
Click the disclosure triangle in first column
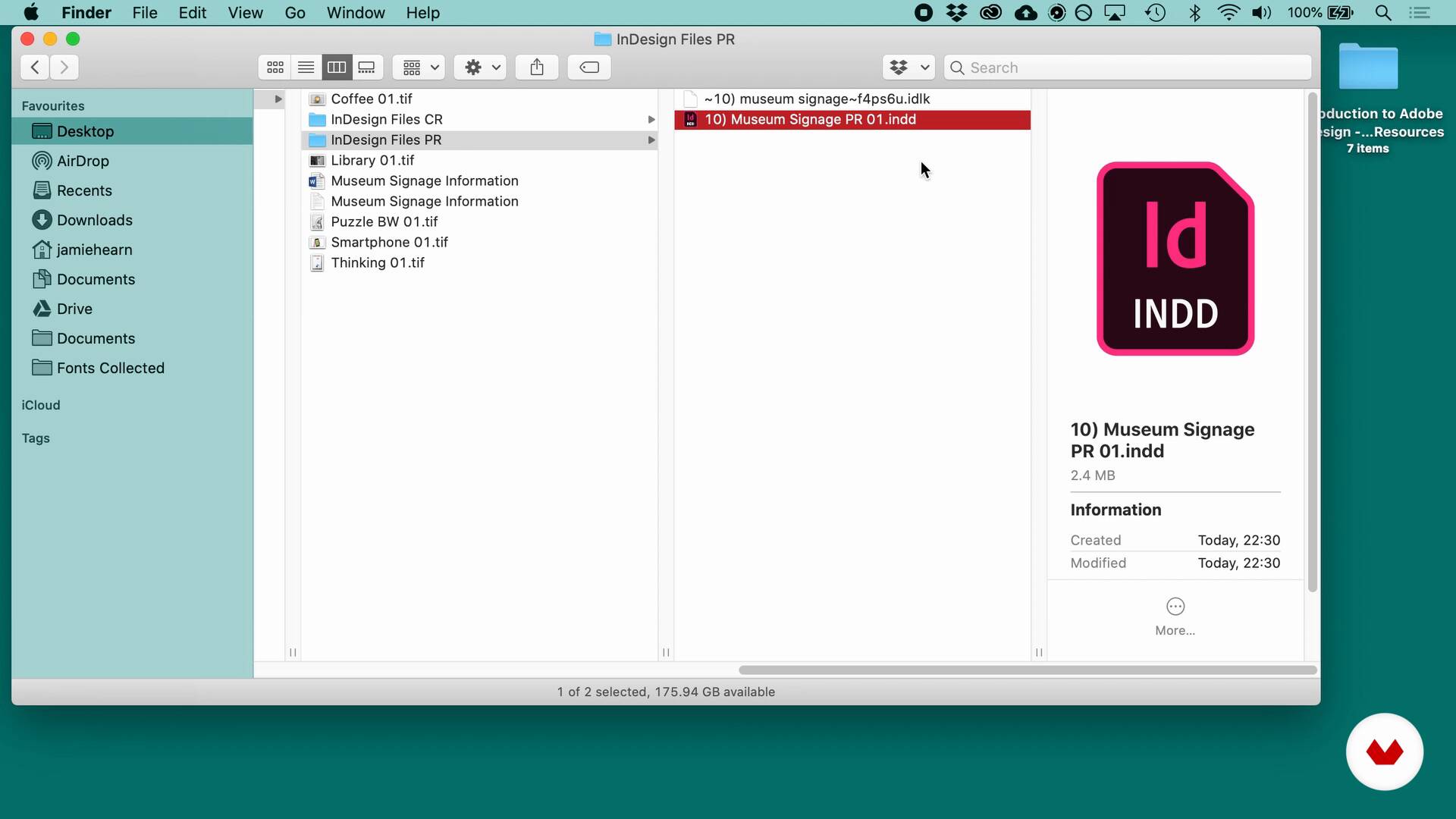click(278, 99)
